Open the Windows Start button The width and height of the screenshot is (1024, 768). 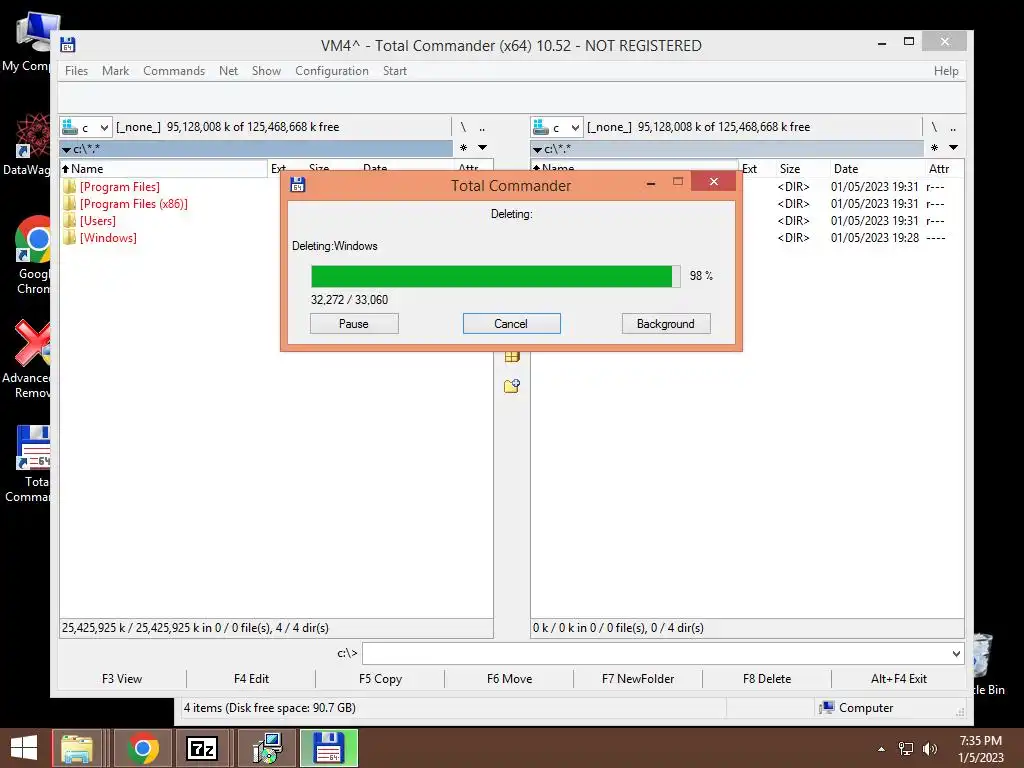point(24,748)
